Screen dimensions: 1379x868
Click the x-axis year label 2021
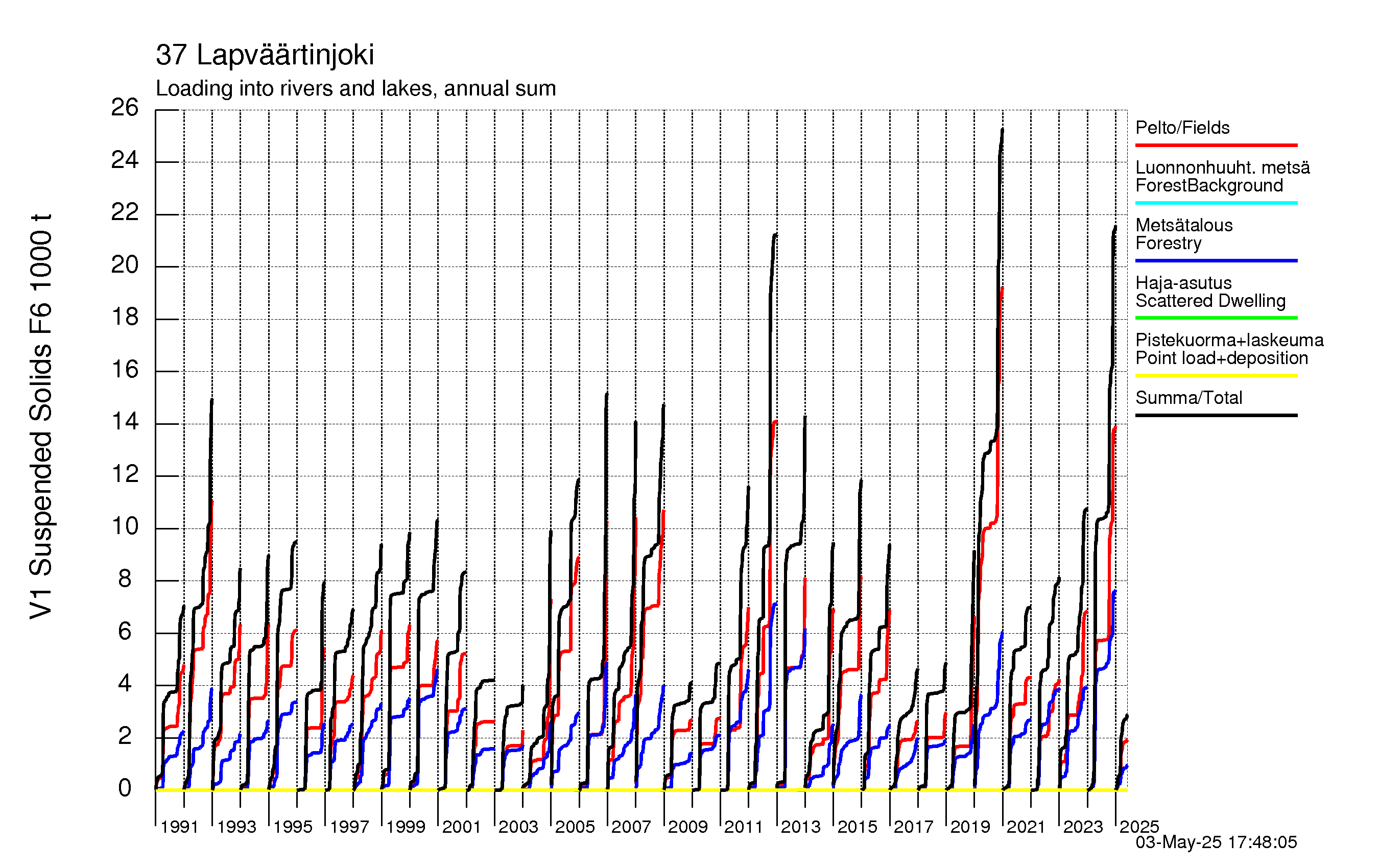[1026, 827]
